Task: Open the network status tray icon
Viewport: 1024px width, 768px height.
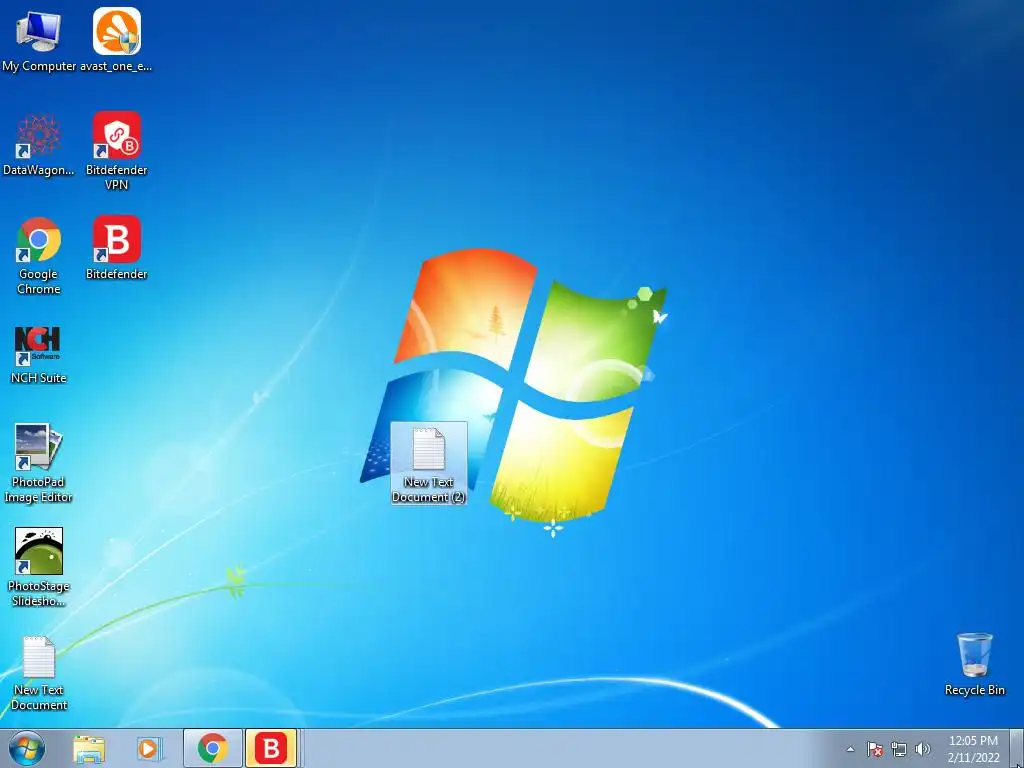Action: coord(899,749)
